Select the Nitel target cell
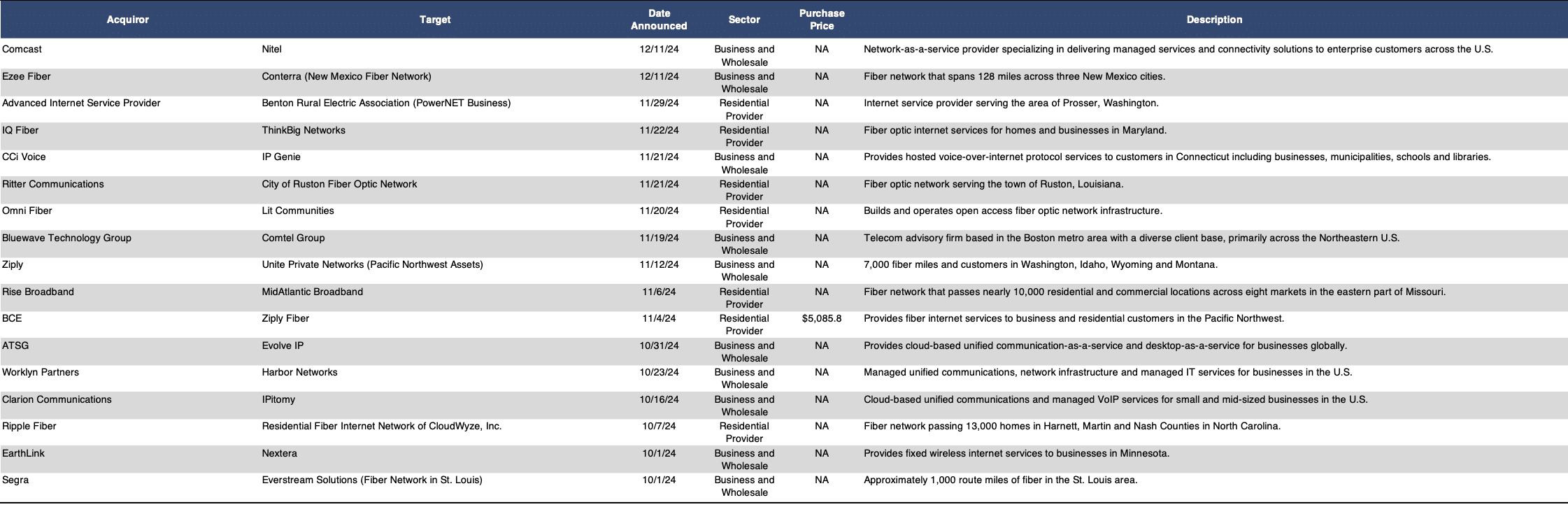This screenshot has width=1568, height=507. (271, 49)
